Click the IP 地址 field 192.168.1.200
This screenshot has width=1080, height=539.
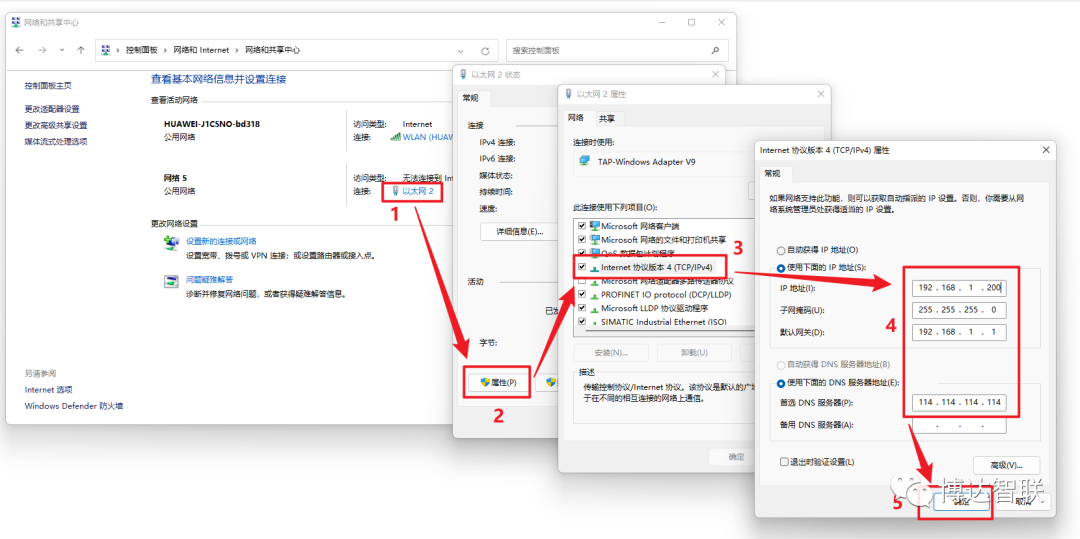(959, 288)
